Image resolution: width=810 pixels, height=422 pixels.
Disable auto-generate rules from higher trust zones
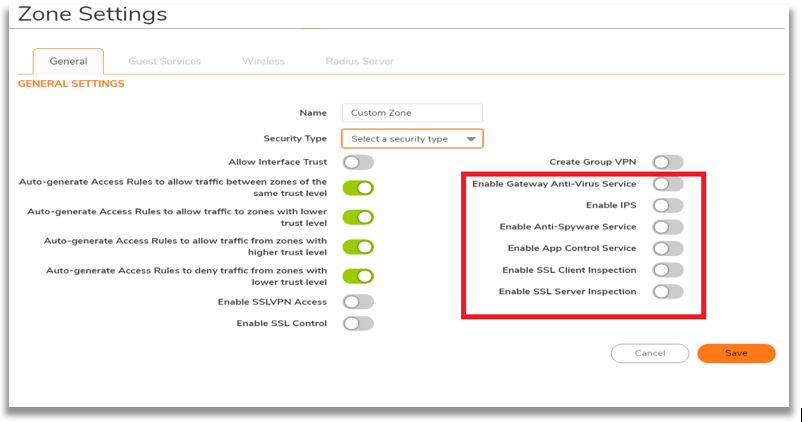(358, 247)
